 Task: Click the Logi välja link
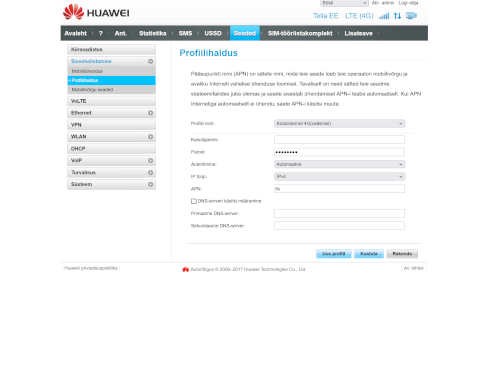coord(408,3)
